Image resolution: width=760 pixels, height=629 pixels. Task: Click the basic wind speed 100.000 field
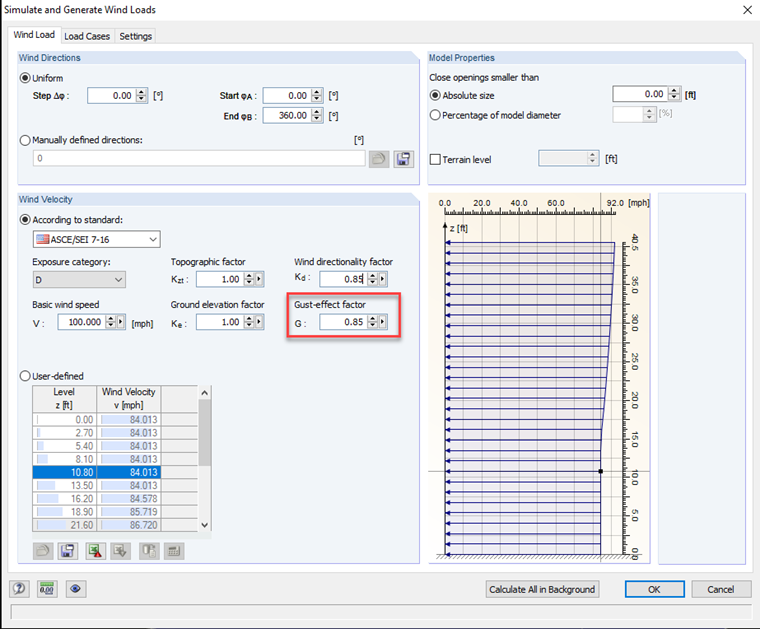point(81,322)
